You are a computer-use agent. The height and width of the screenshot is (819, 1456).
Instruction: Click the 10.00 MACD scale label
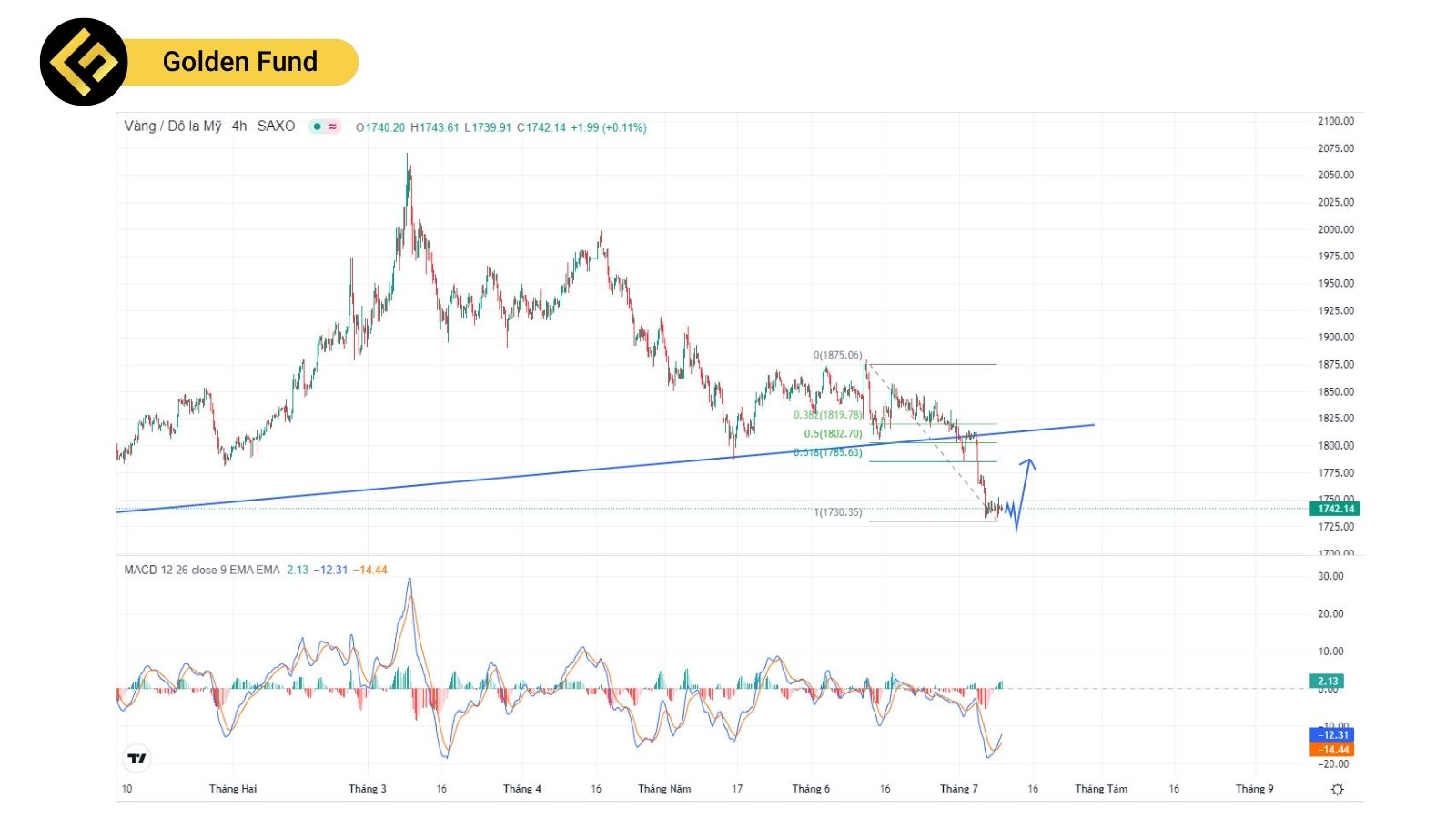click(x=1330, y=652)
